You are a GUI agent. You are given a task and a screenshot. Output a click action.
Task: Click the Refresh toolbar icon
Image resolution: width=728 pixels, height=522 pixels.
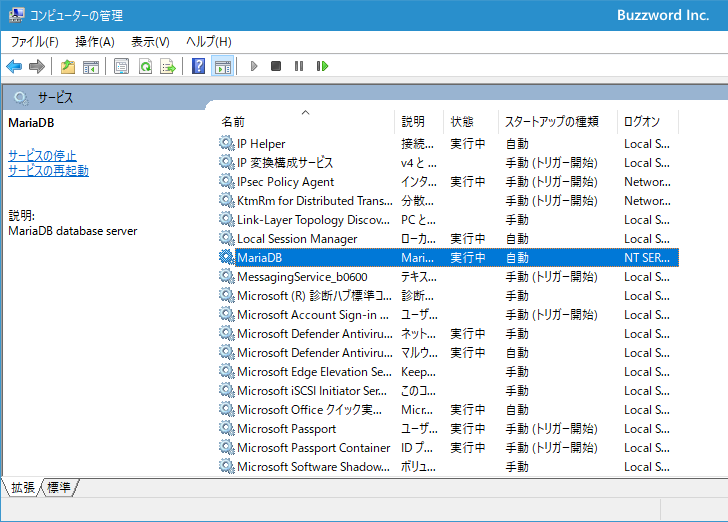pos(145,66)
